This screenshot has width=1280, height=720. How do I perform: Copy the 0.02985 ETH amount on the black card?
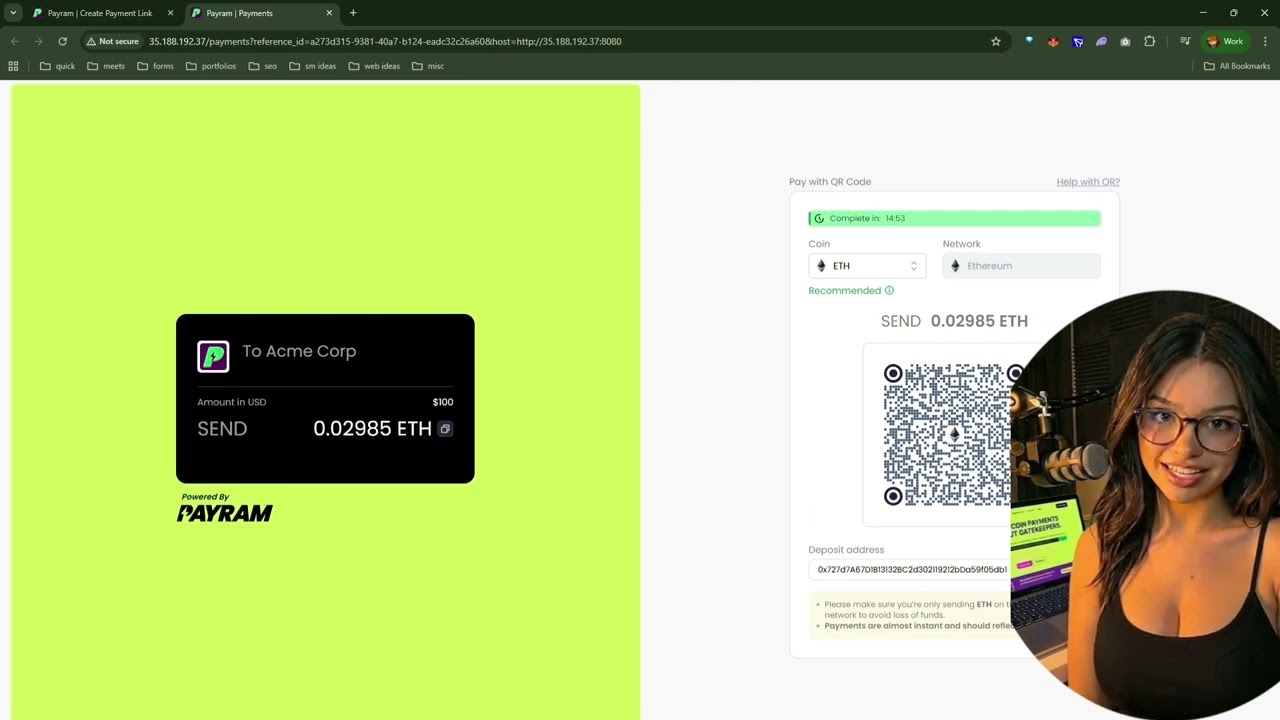pyautogui.click(x=445, y=429)
